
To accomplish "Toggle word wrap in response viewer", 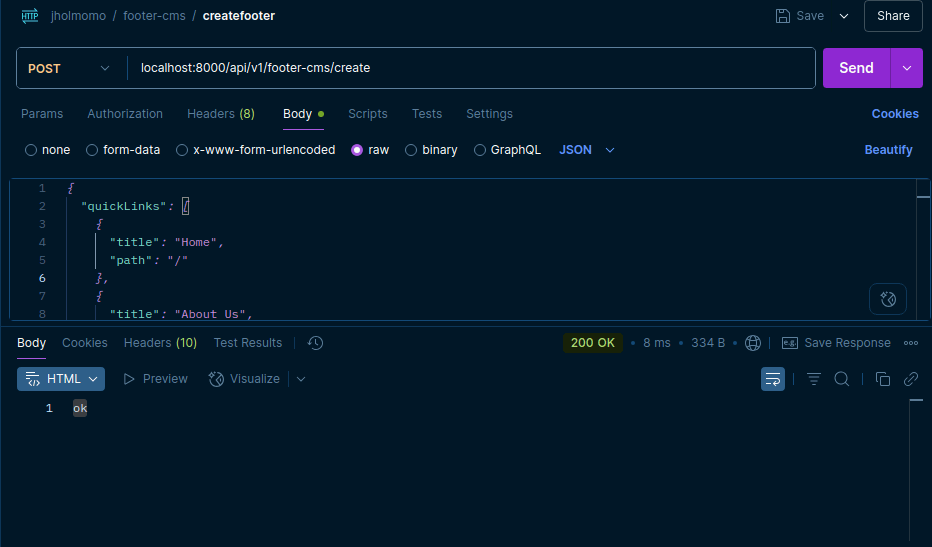I will [773, 379].
